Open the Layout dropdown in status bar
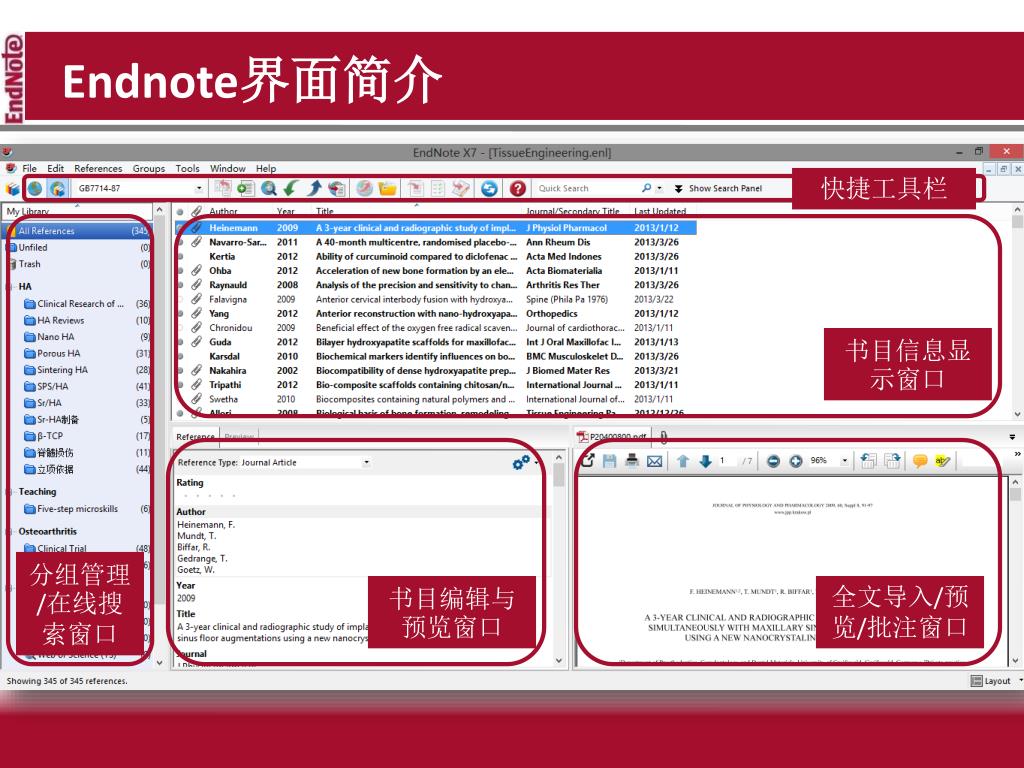The image size is (1024, 768). click(997, 680)
